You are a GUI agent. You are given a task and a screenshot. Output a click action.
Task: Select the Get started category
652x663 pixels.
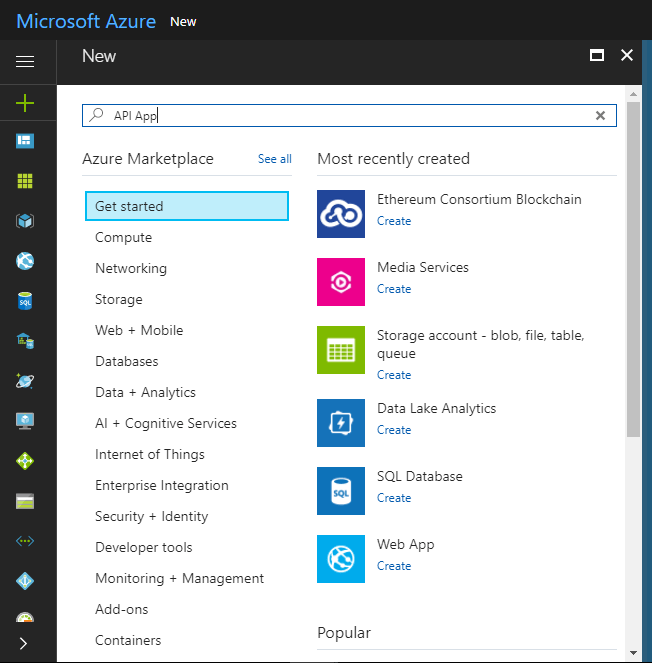click(187, 207)
